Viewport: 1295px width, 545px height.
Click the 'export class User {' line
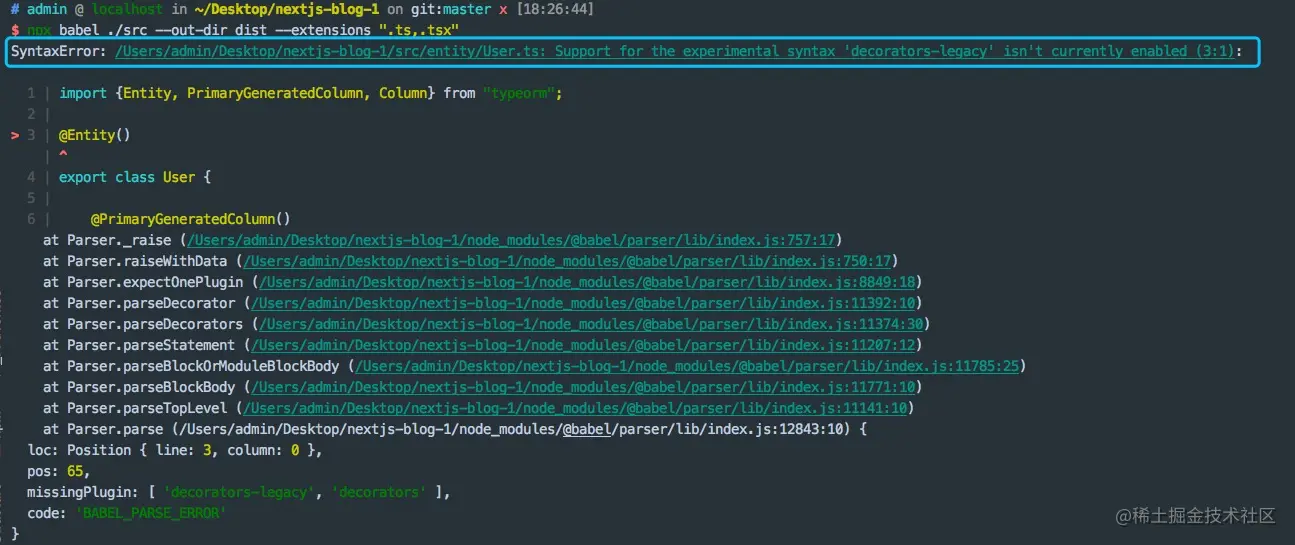[135, 177]
